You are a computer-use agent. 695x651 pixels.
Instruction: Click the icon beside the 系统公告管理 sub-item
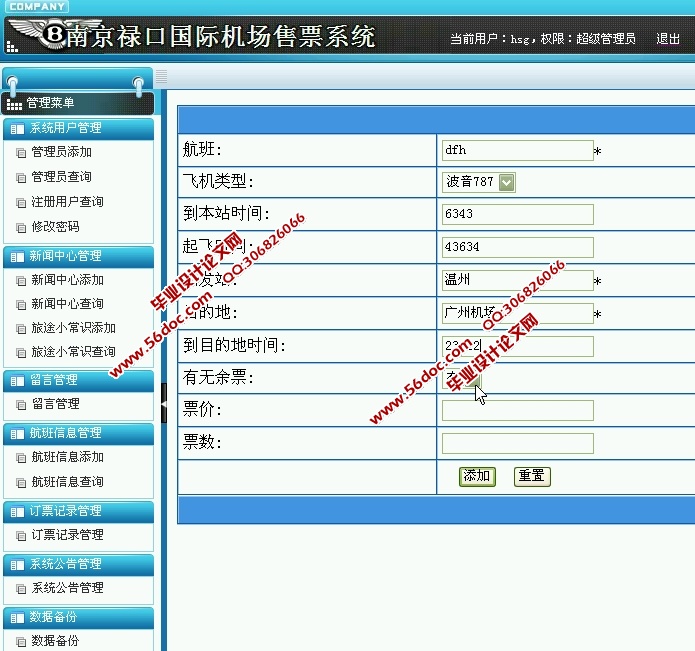(x=21, y=589)
